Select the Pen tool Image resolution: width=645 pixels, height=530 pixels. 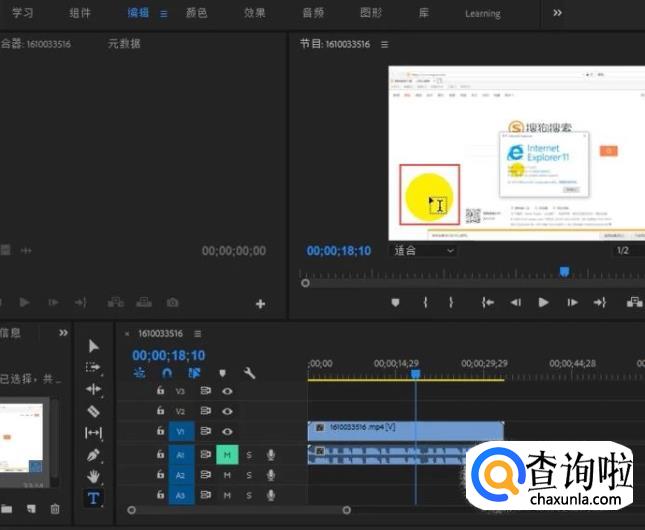coord(94,455)
